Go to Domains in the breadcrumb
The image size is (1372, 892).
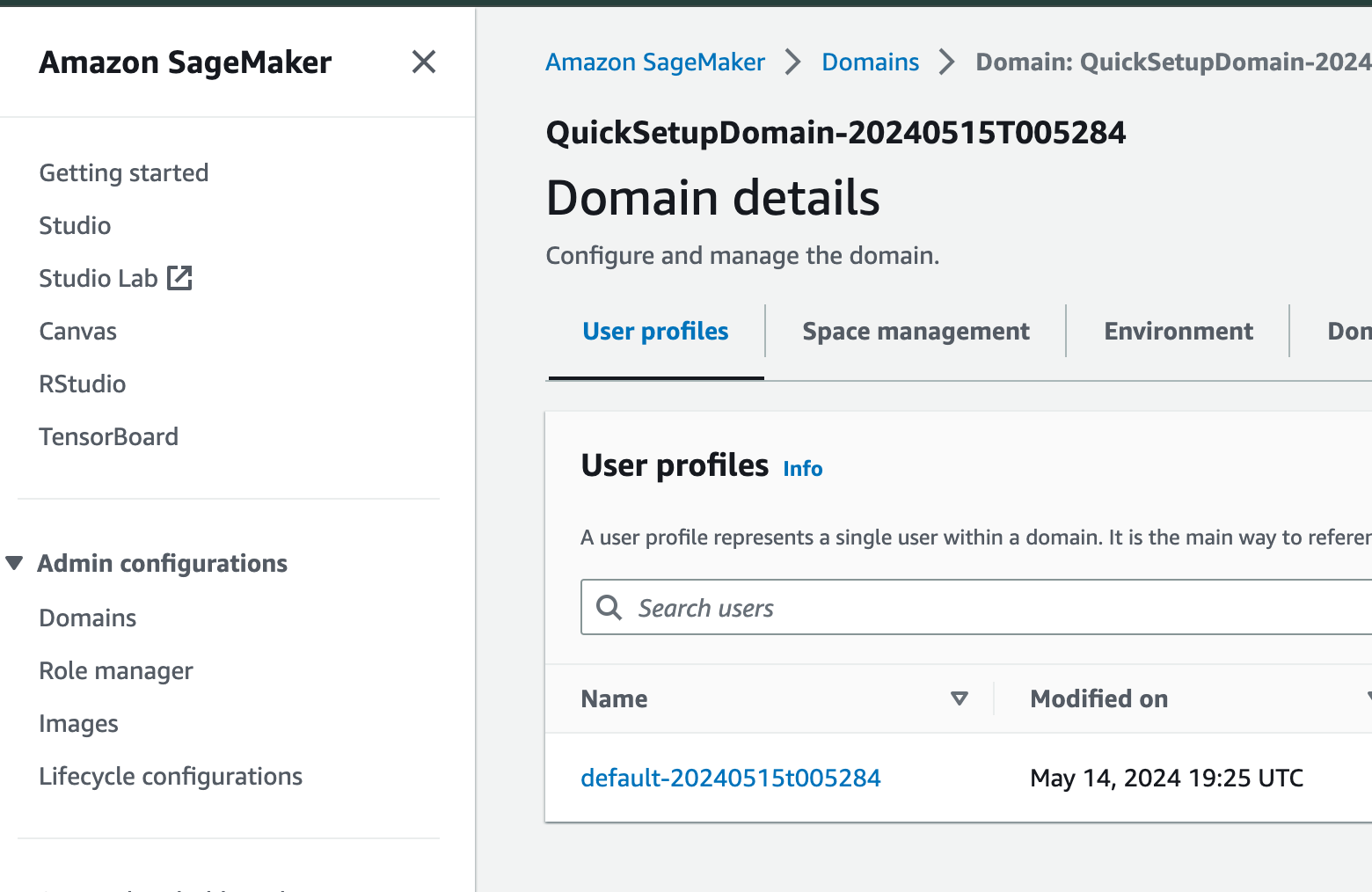tap(870, 62)
